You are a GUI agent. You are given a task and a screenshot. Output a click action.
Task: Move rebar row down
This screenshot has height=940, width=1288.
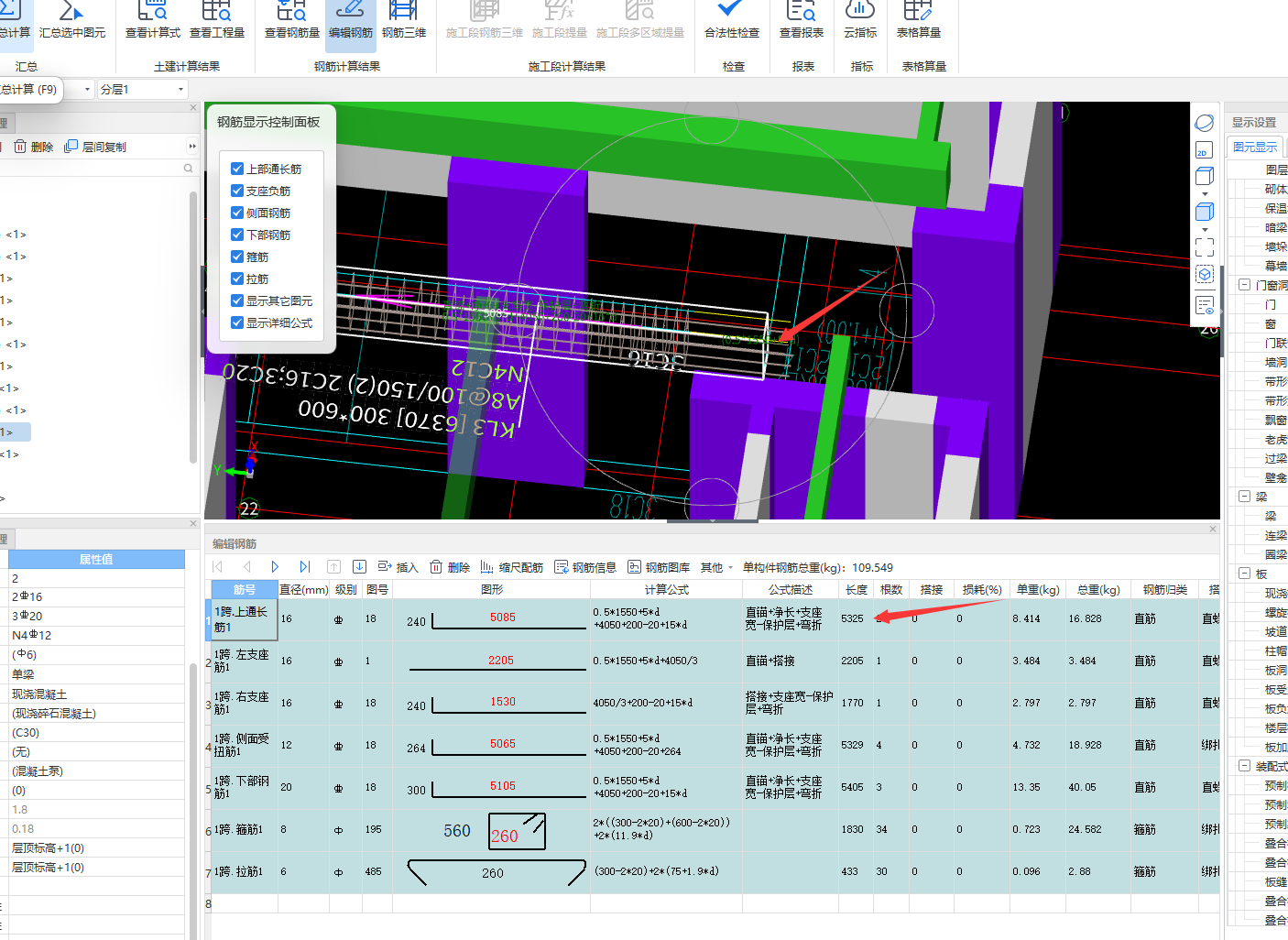[x=359, y=567]
